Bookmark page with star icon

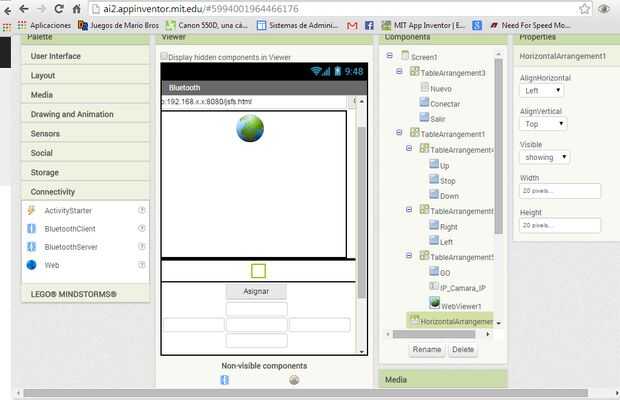[584, 8]
